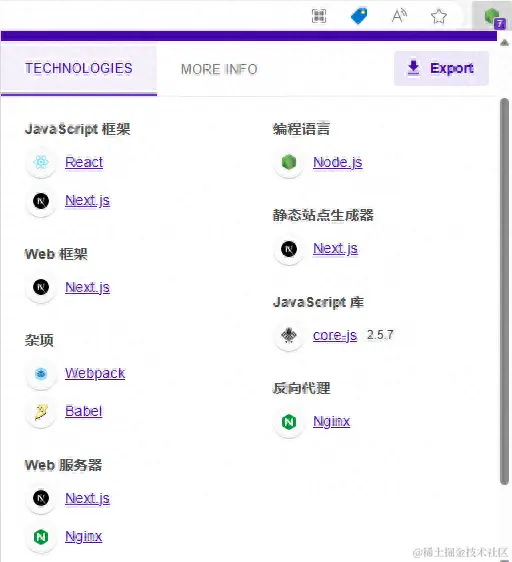Click the Nginx icon under Web 服务器
The height and width of the screenshot is (562, 512).
point(41,537)
